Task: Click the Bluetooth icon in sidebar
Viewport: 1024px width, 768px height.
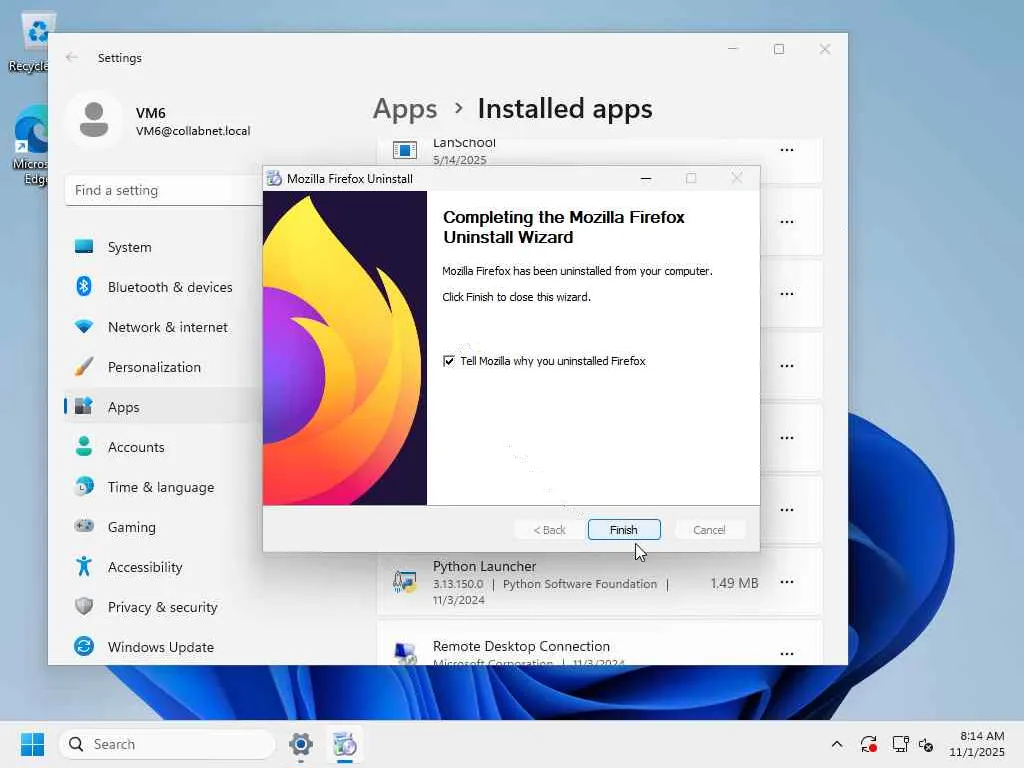Action: 84,286
